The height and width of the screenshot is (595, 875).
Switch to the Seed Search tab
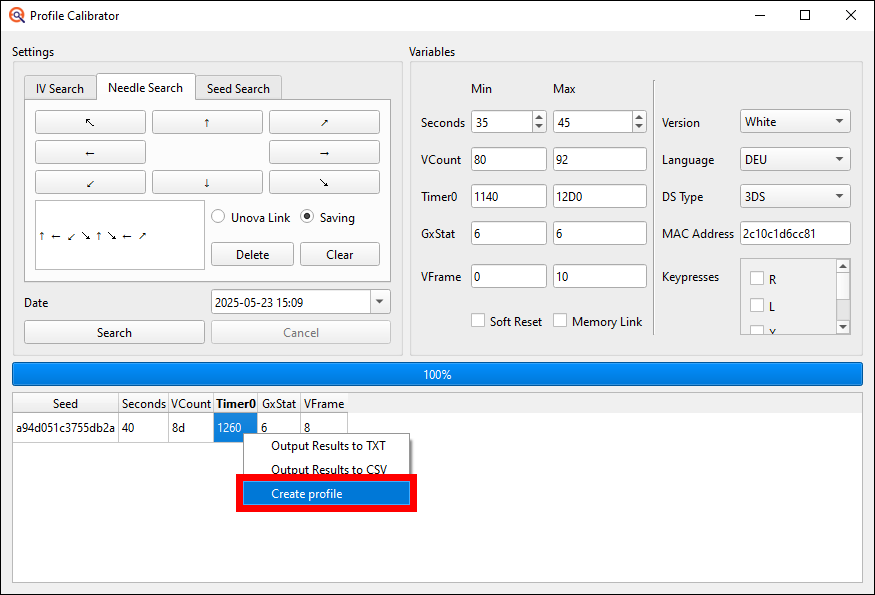[x=238, y=88]
